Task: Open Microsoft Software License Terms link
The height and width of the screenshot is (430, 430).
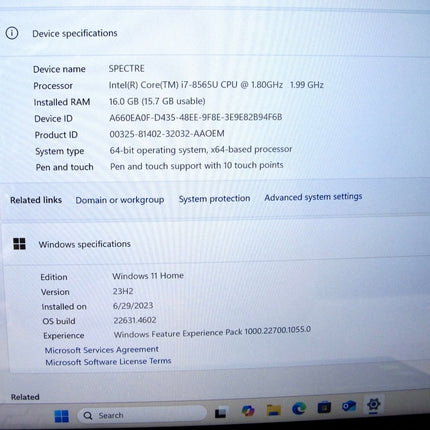Action: (108, 362)
